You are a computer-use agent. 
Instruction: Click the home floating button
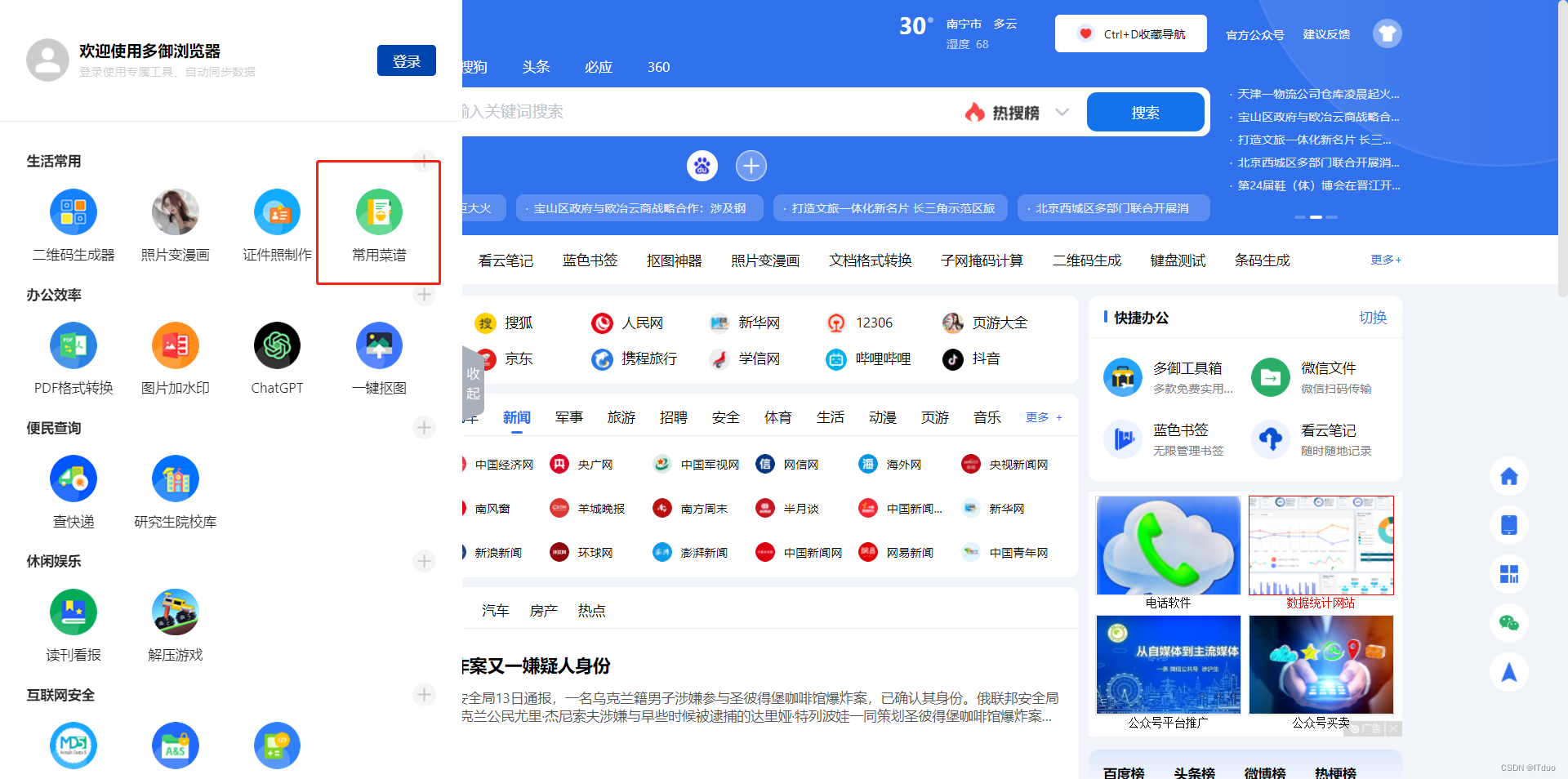point(1509,476)
